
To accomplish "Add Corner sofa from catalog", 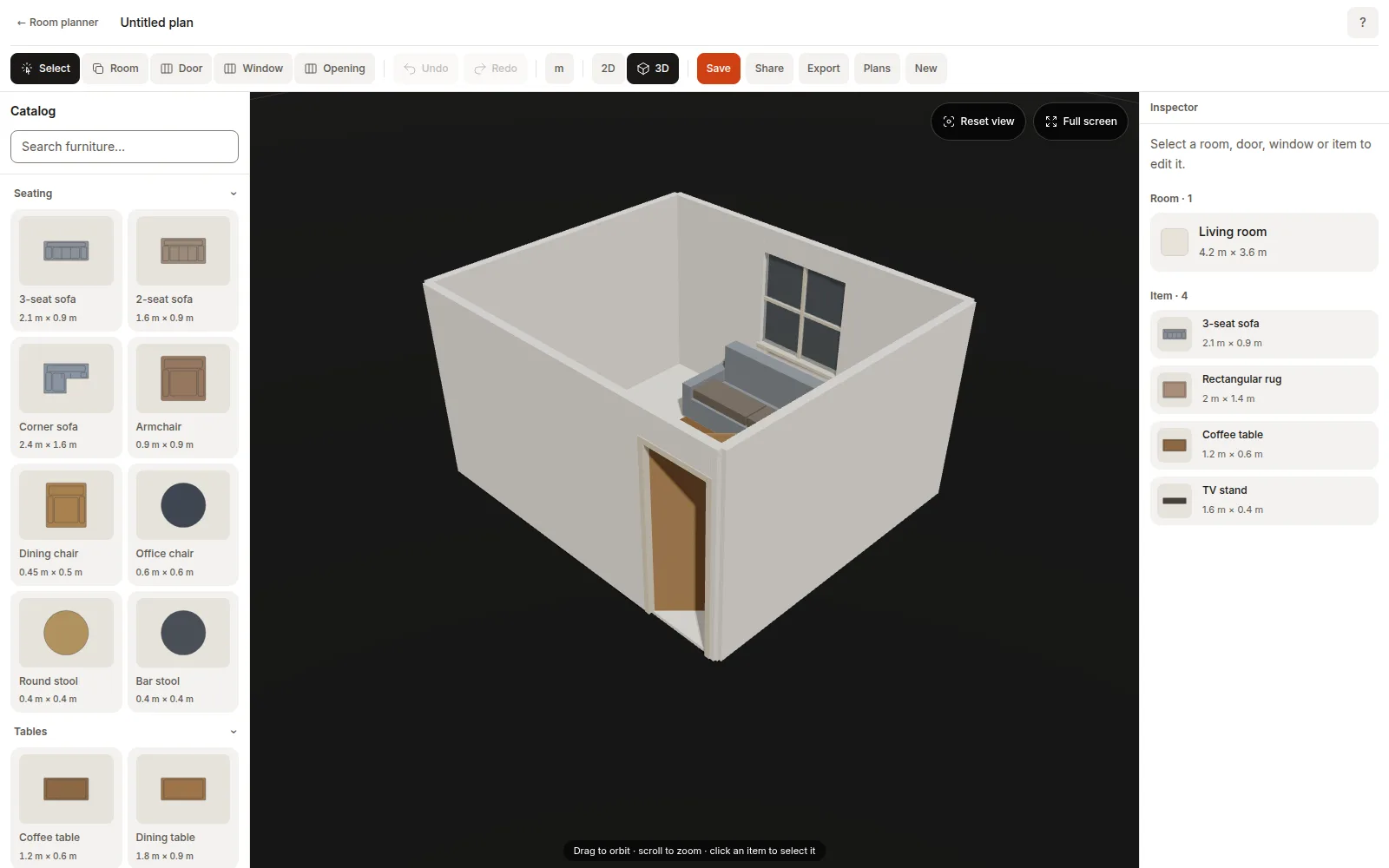I will pyautogui.click(x=66, y=397).
